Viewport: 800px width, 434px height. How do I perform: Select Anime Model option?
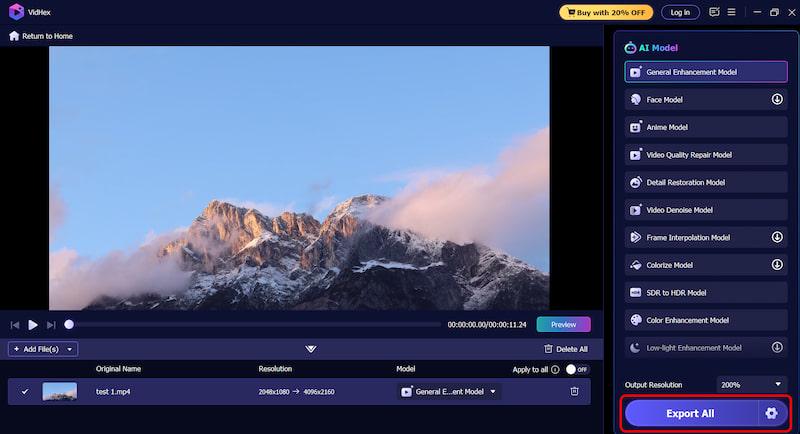tap(706, 127)
